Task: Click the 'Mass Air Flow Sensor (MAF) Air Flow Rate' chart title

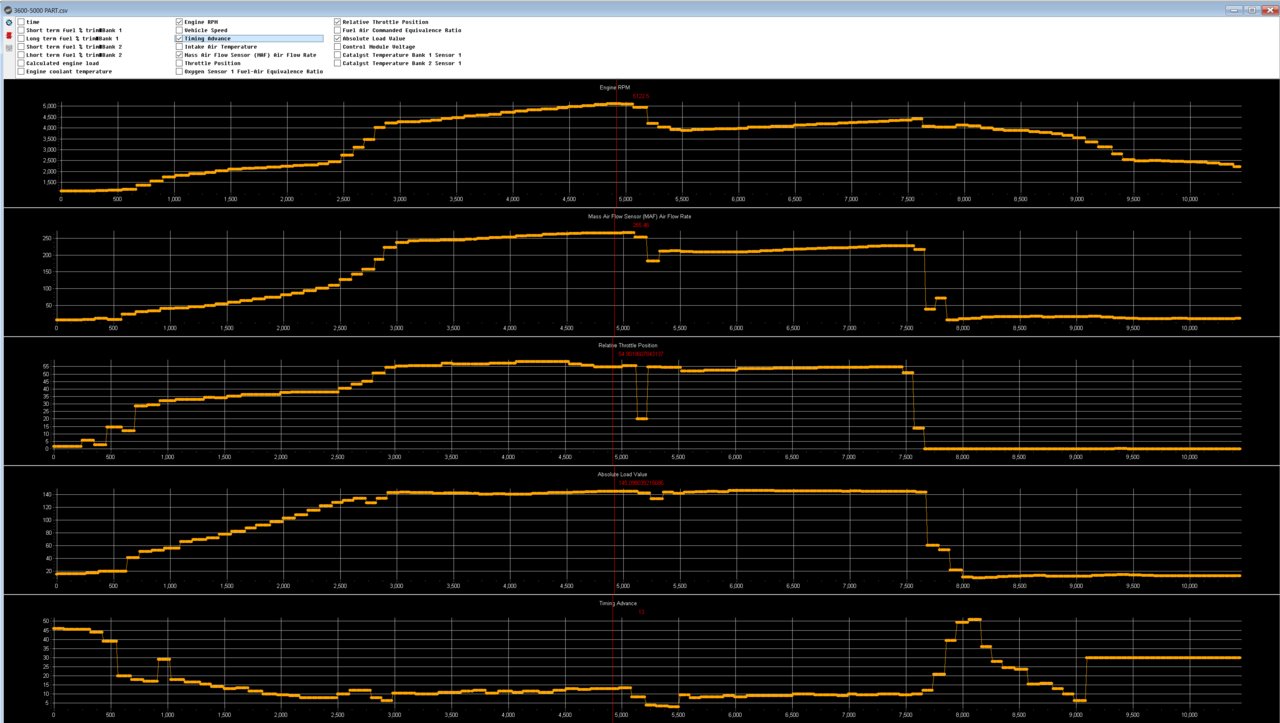Action: click(640, 216)
